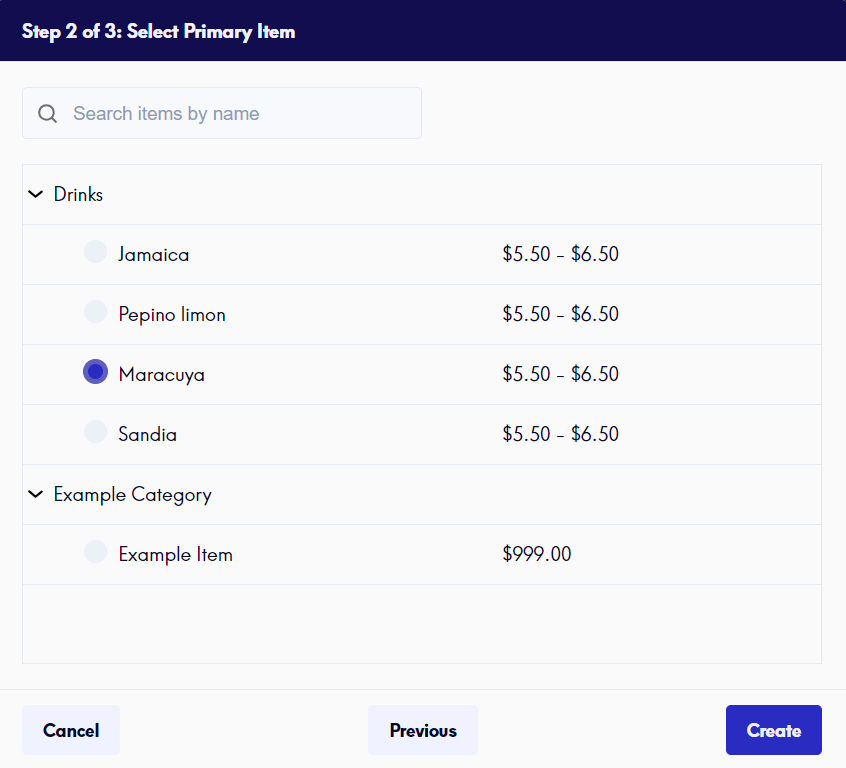Click the Create button
This screenshot has width=846, height=768.
[774, 730]
